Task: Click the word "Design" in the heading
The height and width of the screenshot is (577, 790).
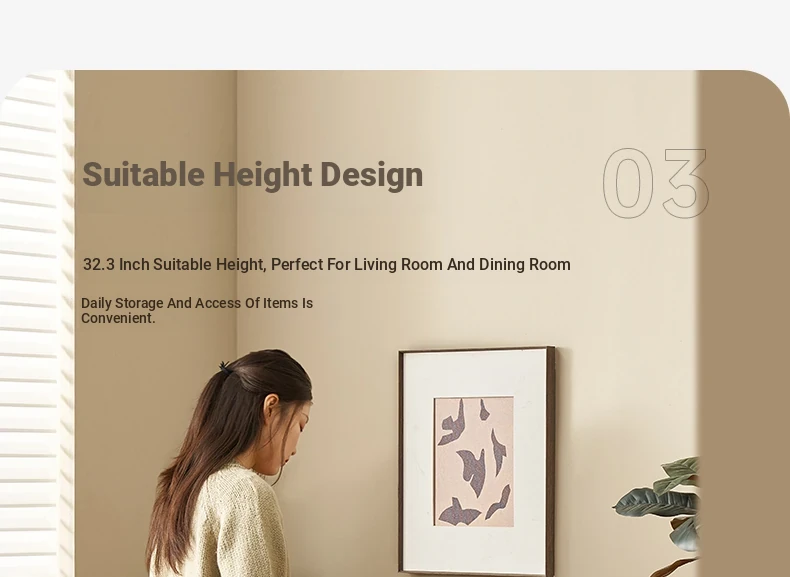Action: click(371, 175)
